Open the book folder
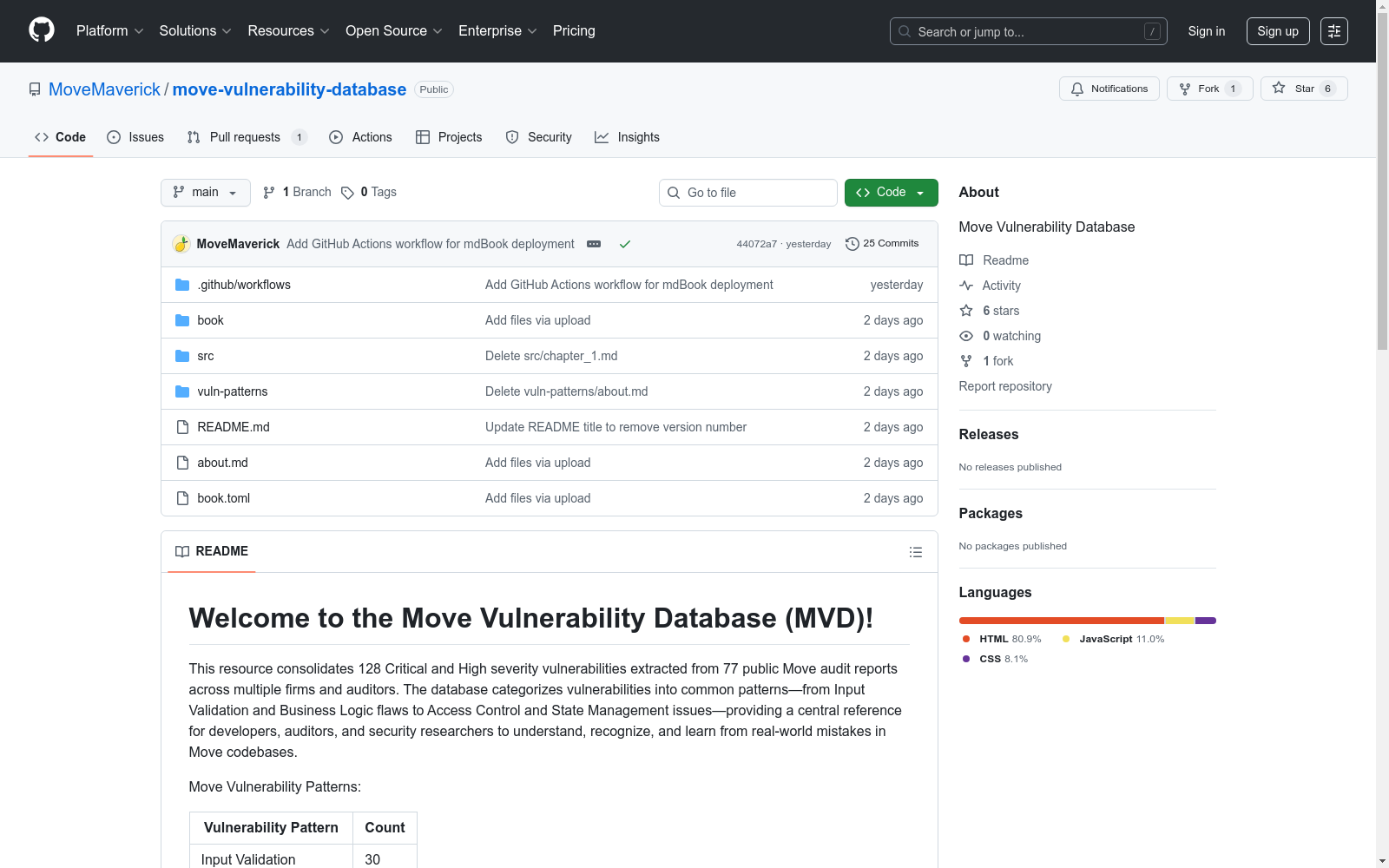 210,320
